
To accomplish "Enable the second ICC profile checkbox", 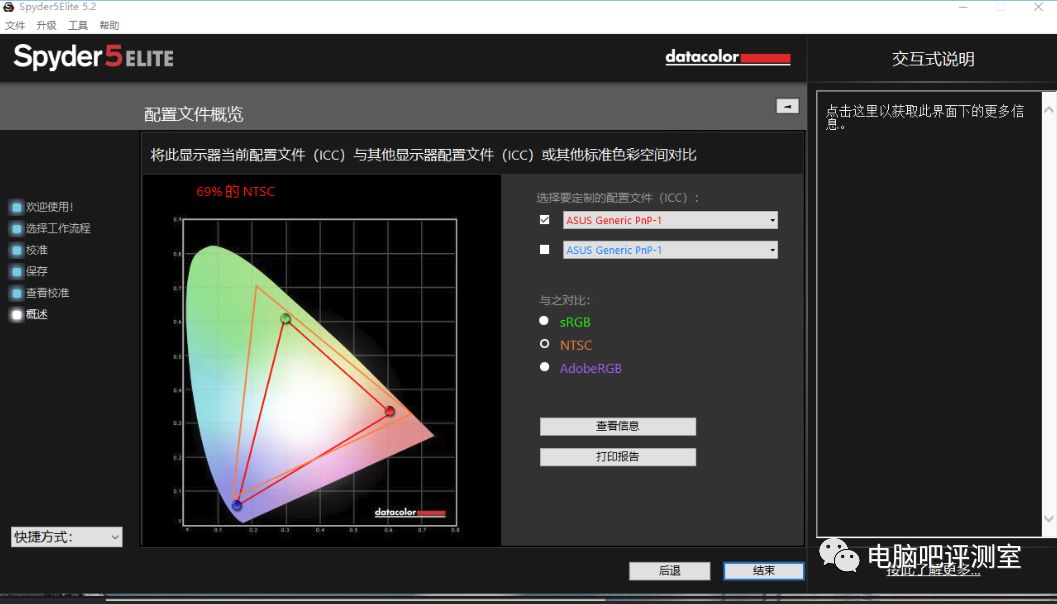I will pyautogui.click(x=544, y=249).
